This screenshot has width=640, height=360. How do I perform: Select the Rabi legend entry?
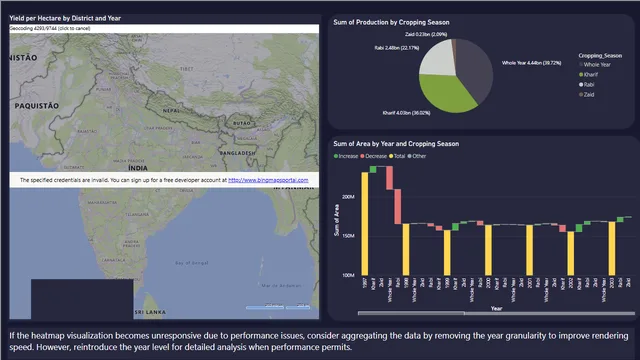(587, 84)
